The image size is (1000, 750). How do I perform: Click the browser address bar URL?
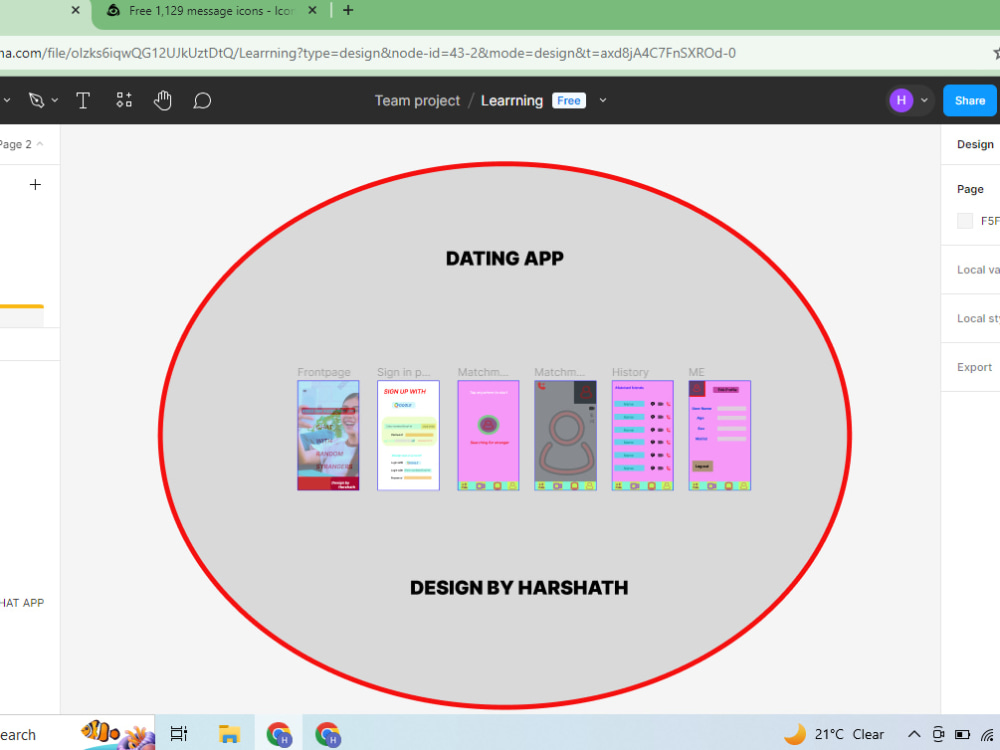[x=367, y=53]
